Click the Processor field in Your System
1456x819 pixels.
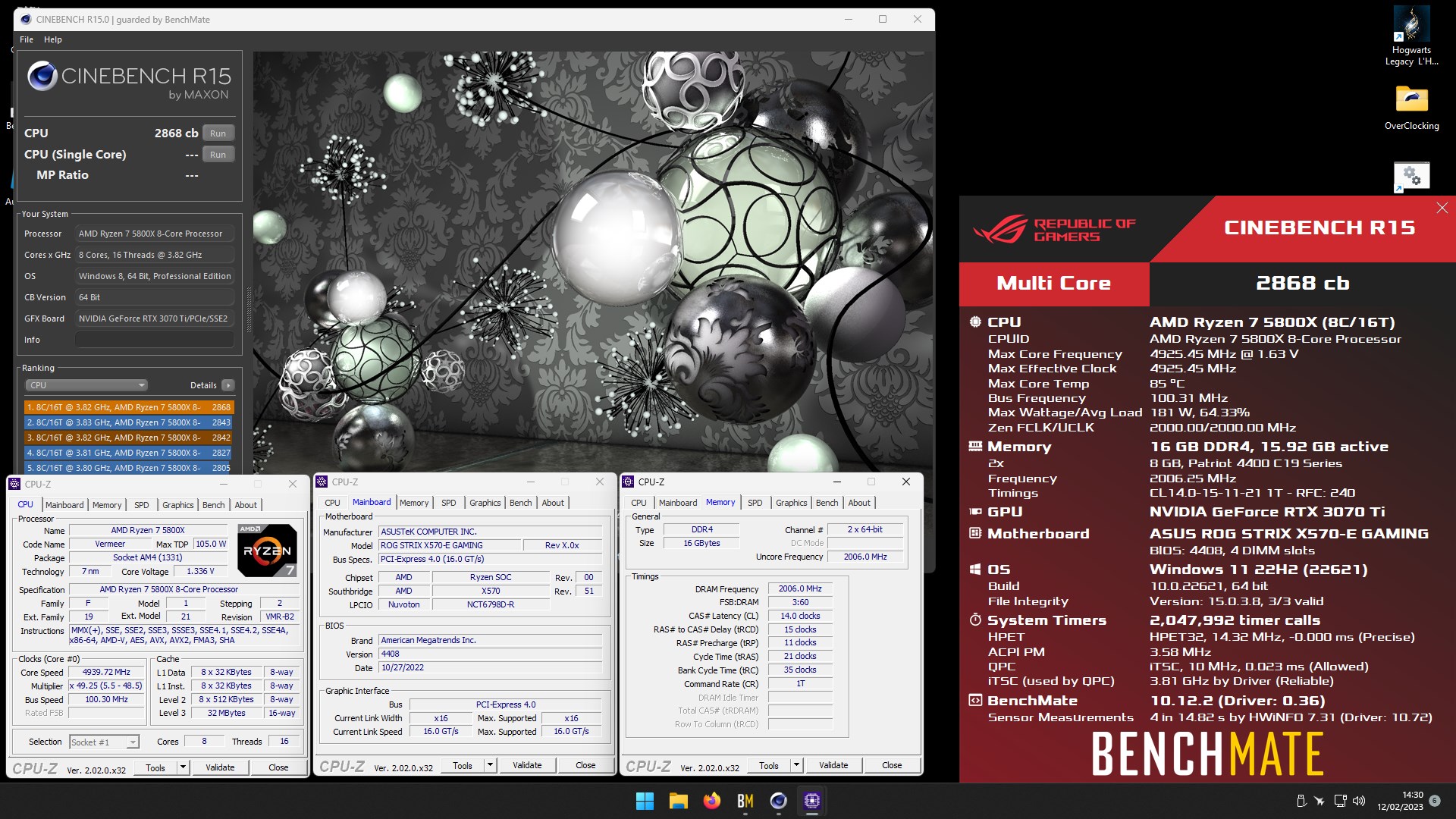[x=155, y=234]
